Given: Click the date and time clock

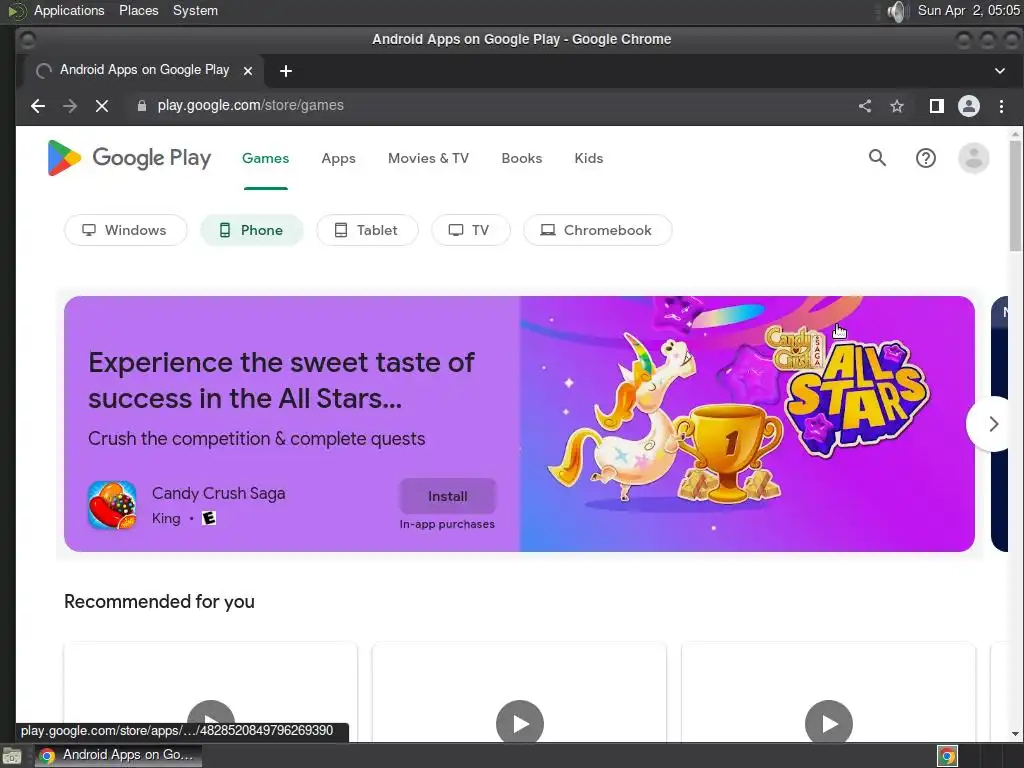Looking at the screenshot, I should coord(968,10).
